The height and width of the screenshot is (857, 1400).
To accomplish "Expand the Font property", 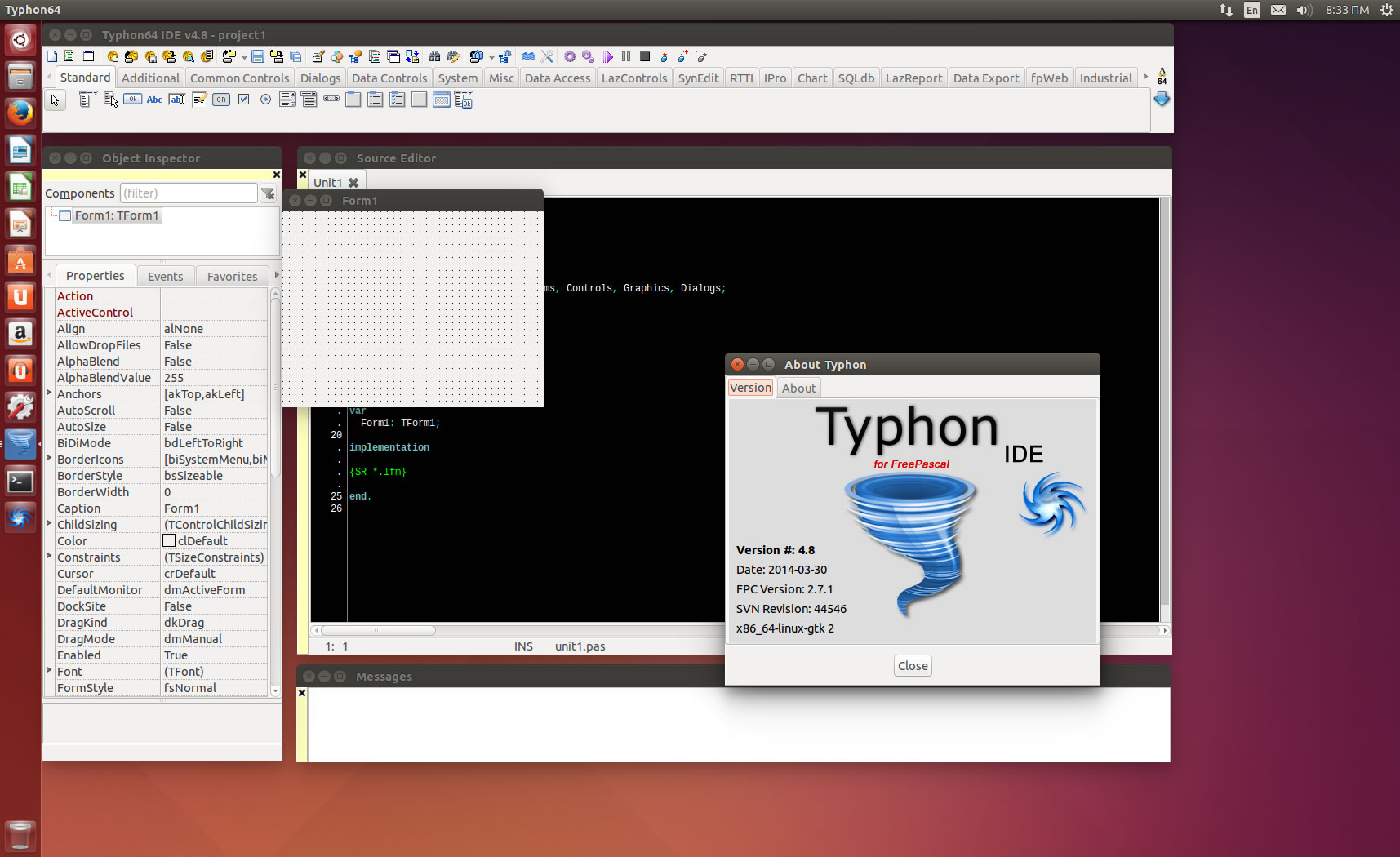I will coord(49,671).
